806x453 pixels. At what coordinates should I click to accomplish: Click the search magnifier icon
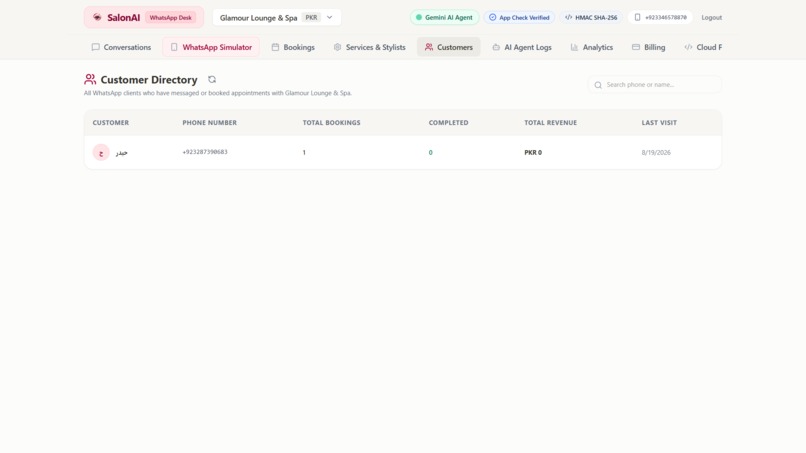click(x=598, y=85)
